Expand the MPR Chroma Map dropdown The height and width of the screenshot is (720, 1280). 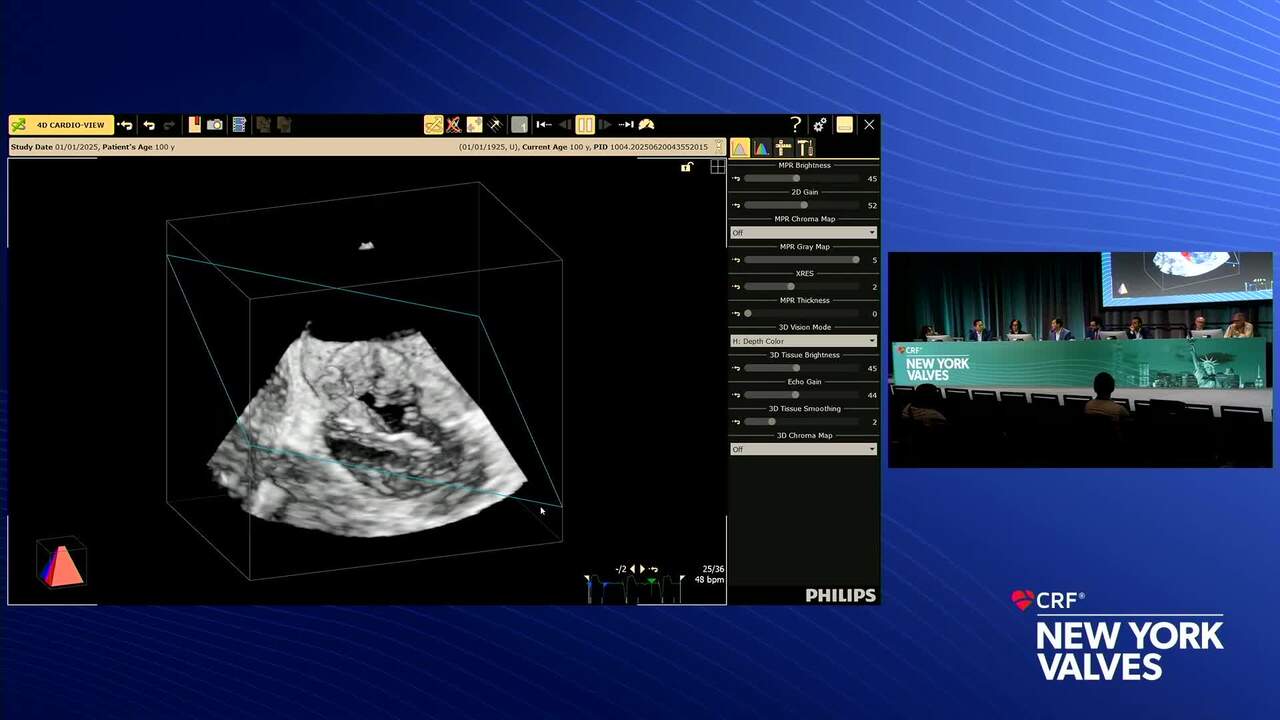(803, 233)
